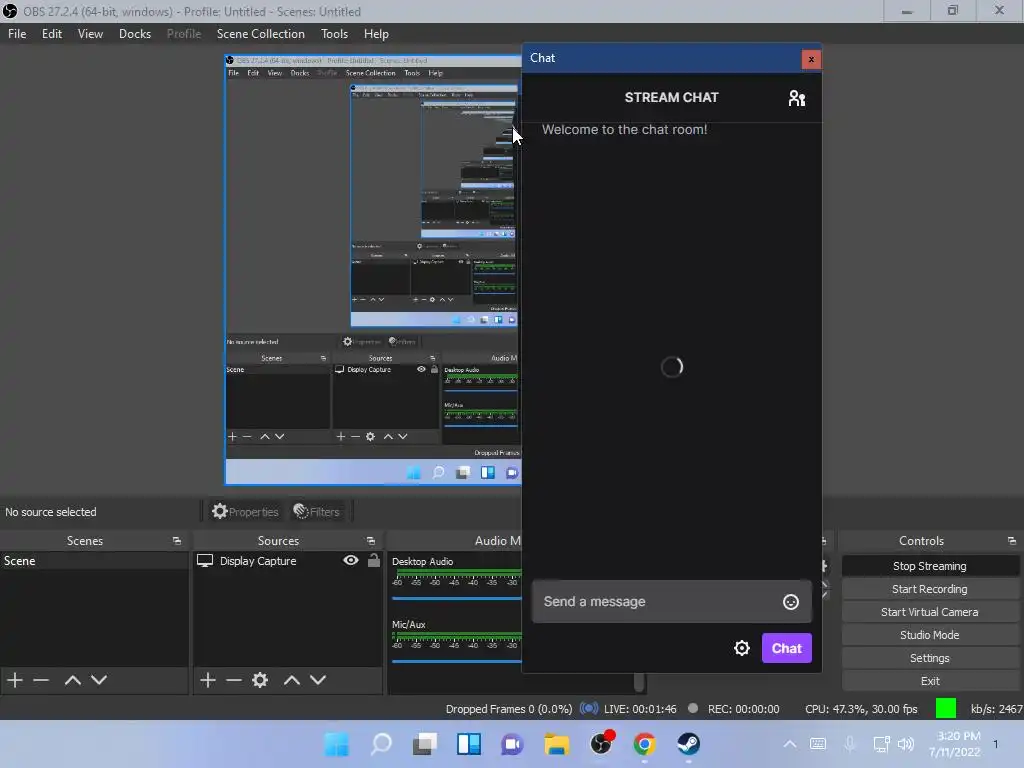Toggle Display Capture visibility eye

pyautogui.click(x=351, y=560)
